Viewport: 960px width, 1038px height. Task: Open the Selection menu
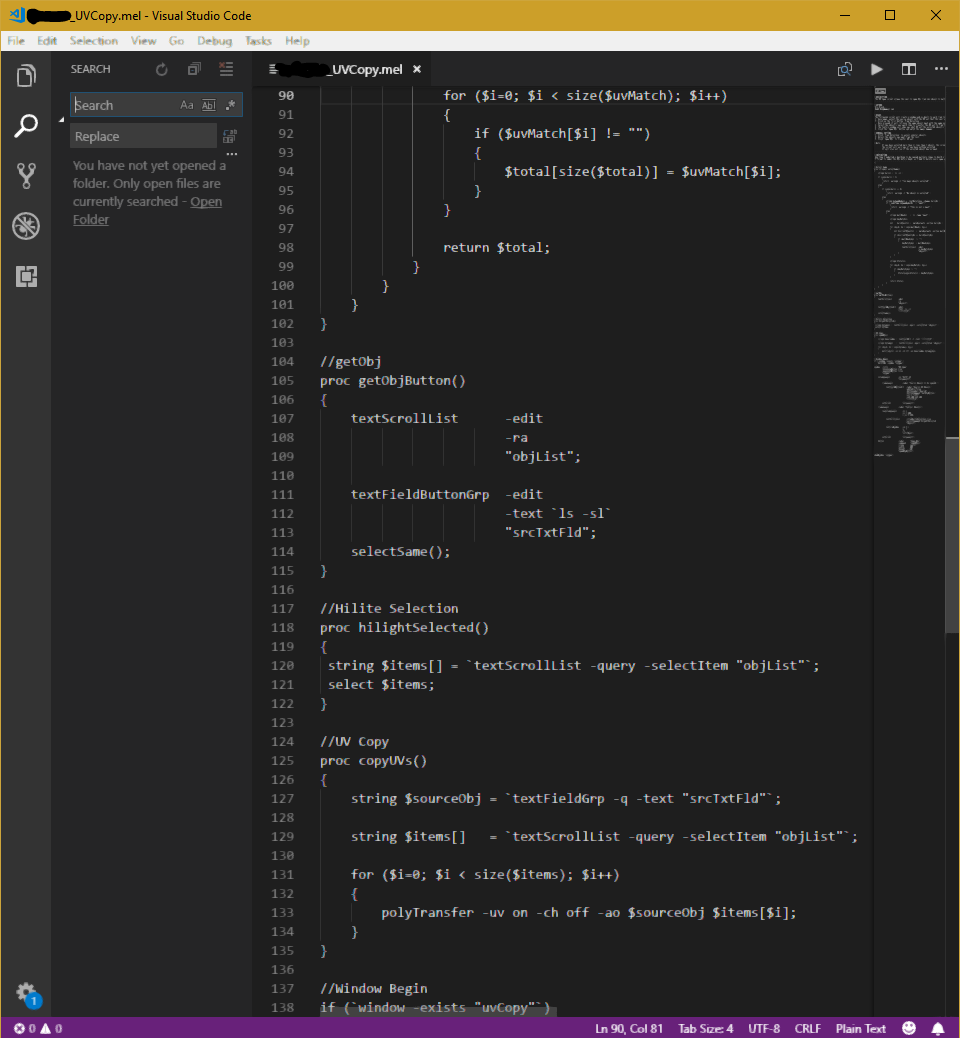click(93, 41)
